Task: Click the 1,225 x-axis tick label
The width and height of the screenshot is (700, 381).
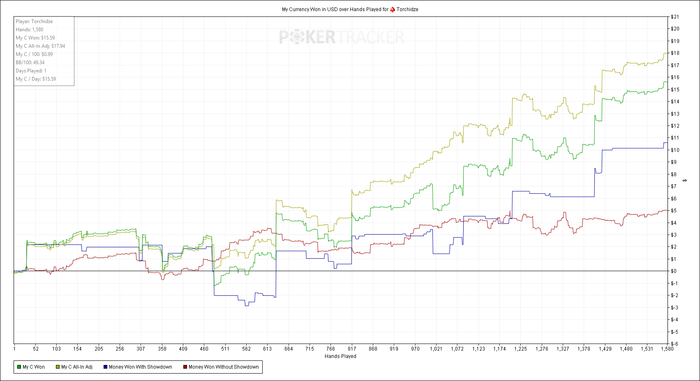Action: [x=521, y=349]
